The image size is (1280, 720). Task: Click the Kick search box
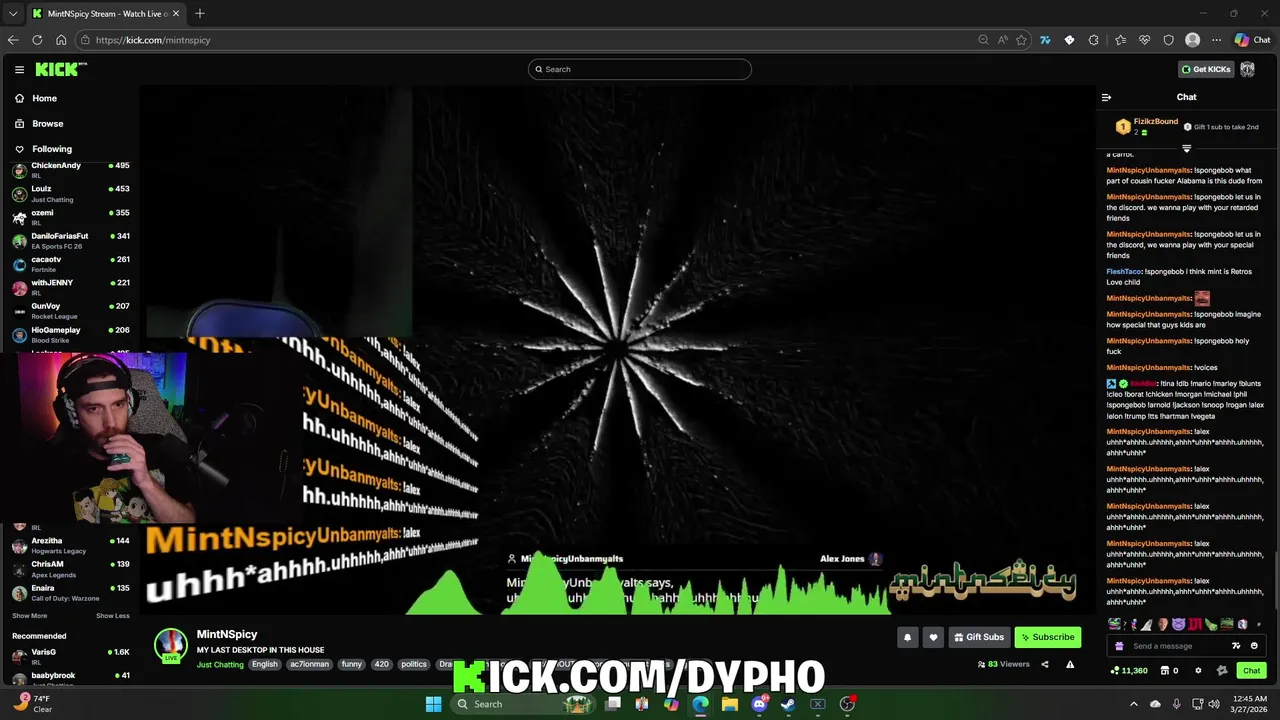coord(640,69)
